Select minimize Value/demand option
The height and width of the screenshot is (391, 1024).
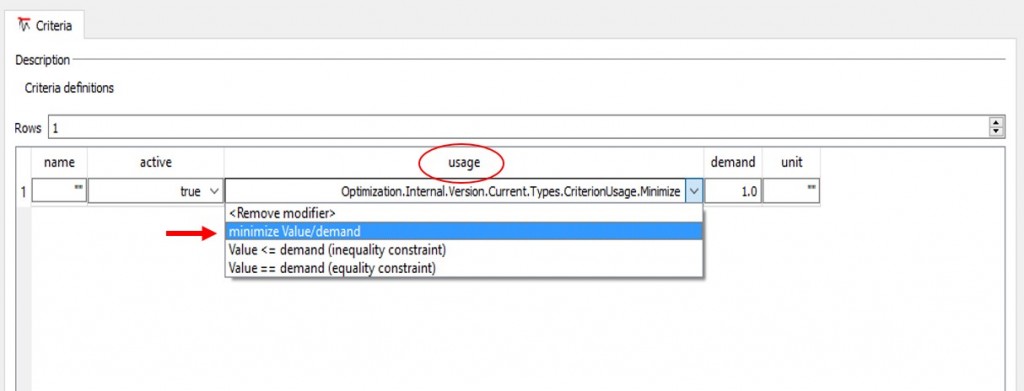tap(464, 231)
